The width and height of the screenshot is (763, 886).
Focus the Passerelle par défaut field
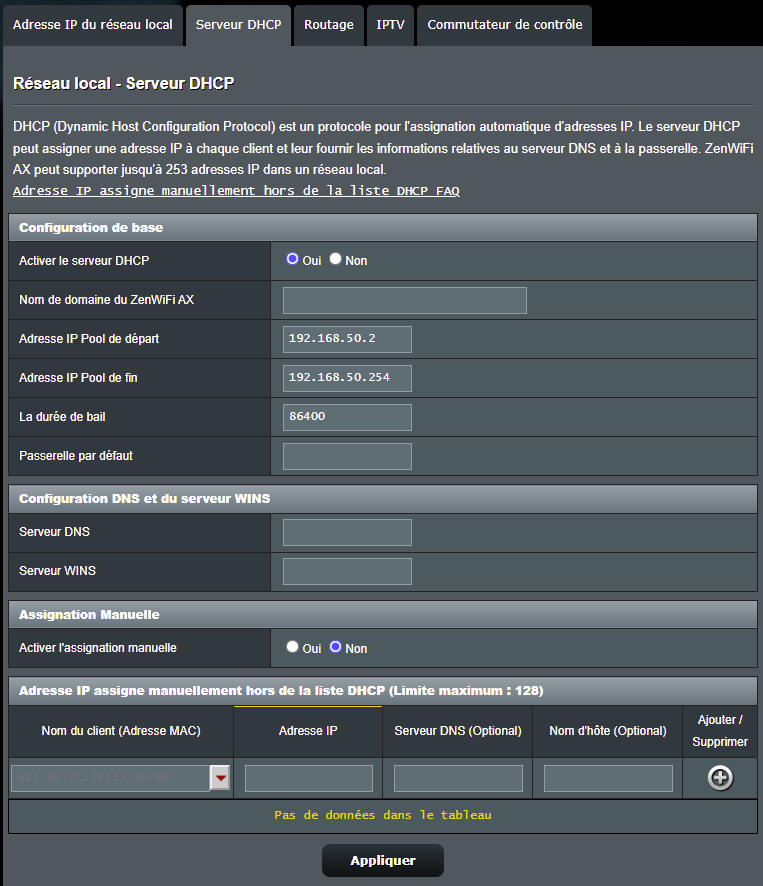pyautogui.click(x=347, y=456)
